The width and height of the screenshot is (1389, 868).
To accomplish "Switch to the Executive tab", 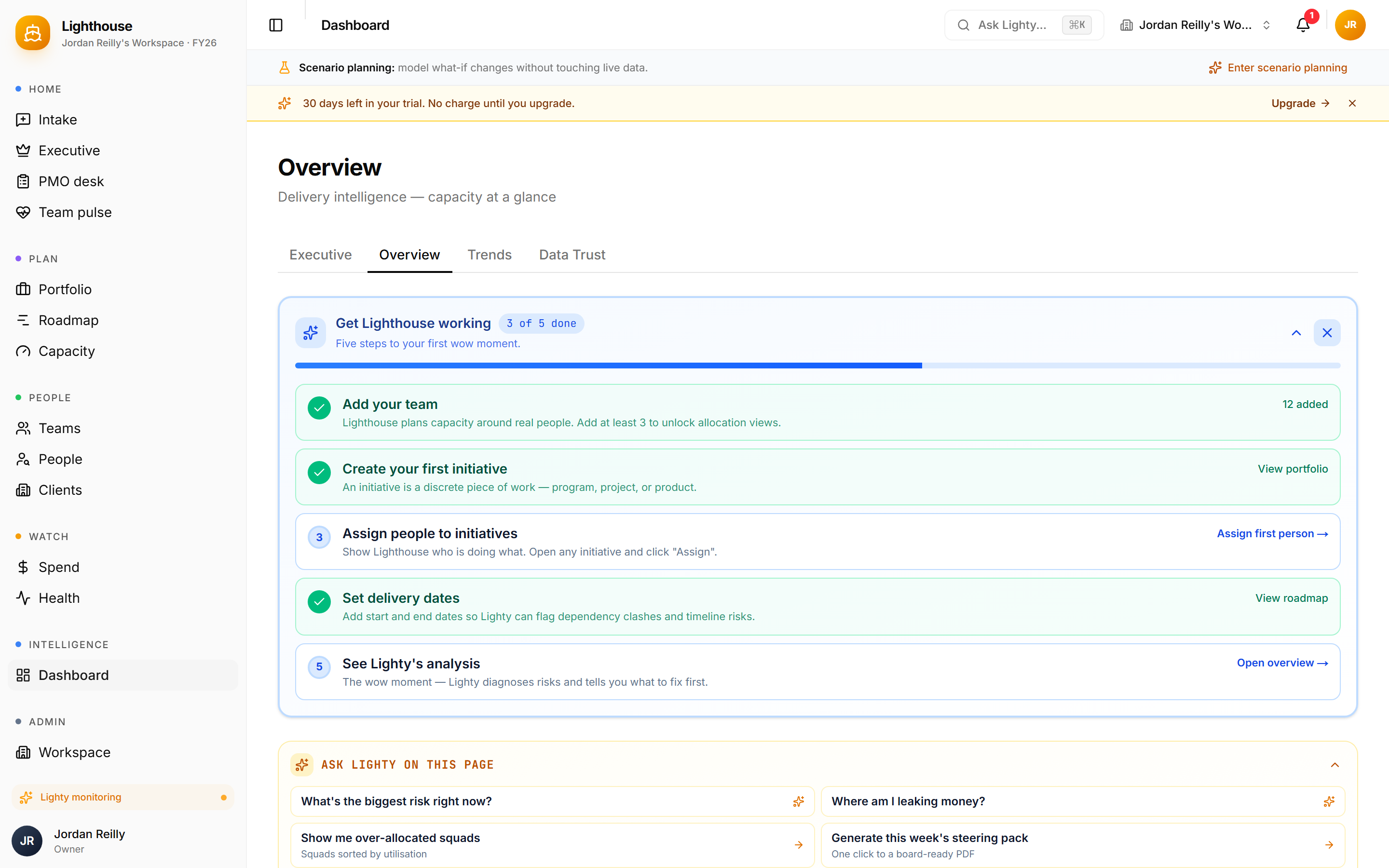I will click(320, 255).
